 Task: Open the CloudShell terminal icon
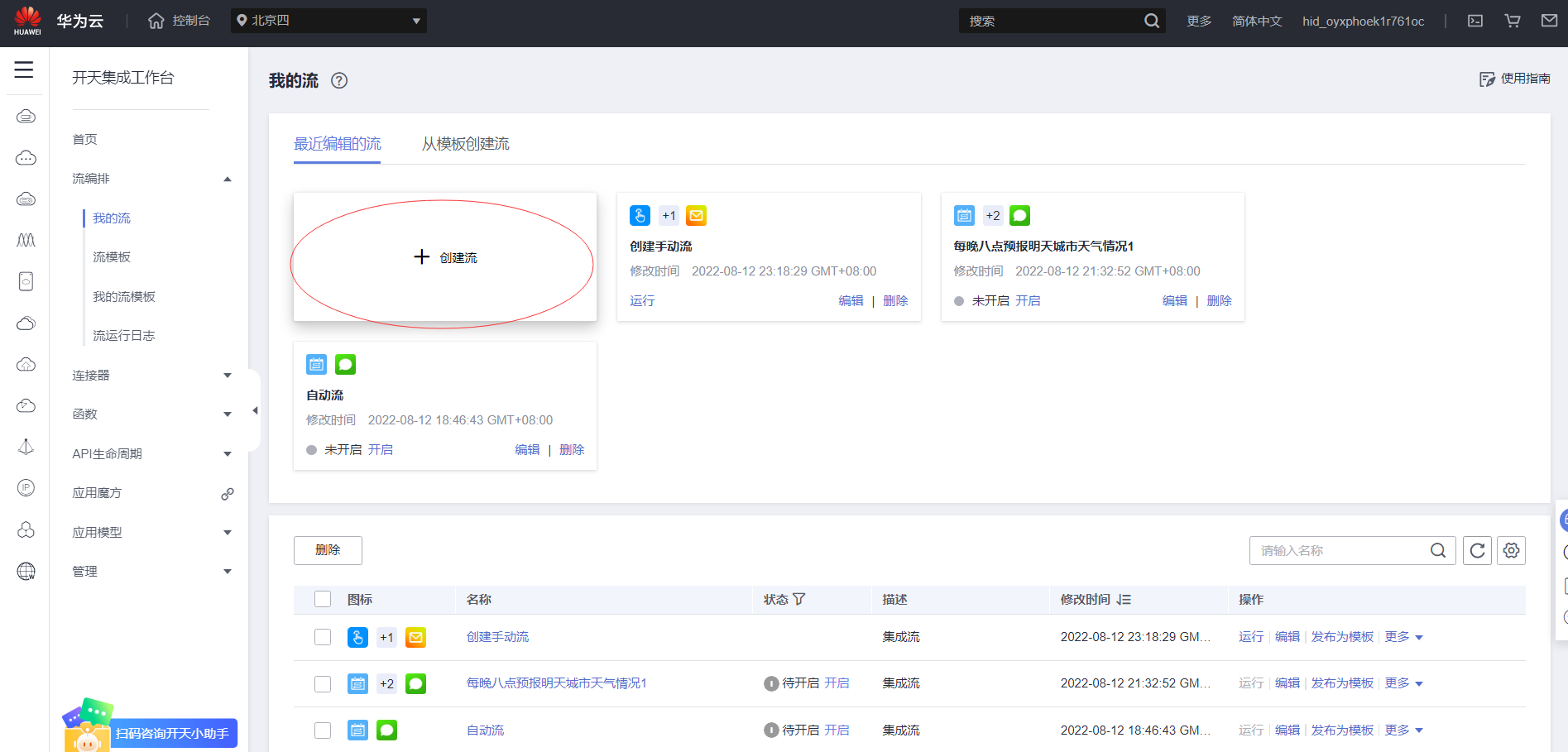[1475, 21]
